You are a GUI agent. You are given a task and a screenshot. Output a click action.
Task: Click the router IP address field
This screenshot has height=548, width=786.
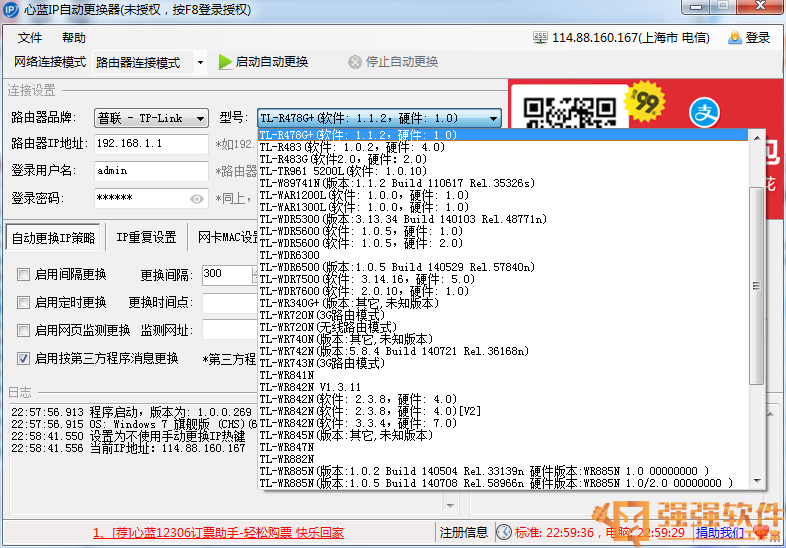[x=151, y=144]
